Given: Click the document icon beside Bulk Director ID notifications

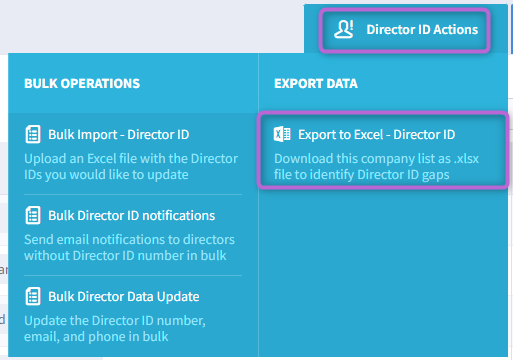Looking at the screenshot, I should point(33,215).
